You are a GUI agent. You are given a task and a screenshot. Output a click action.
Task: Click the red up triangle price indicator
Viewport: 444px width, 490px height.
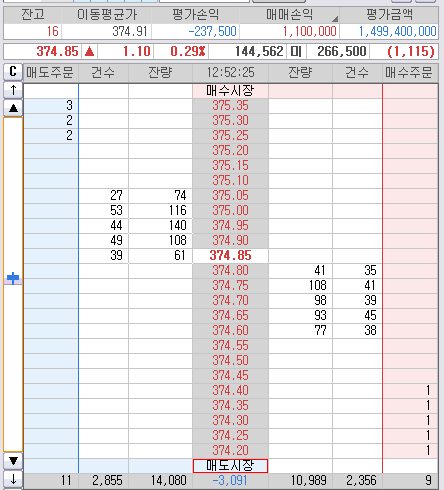point(89,51)
